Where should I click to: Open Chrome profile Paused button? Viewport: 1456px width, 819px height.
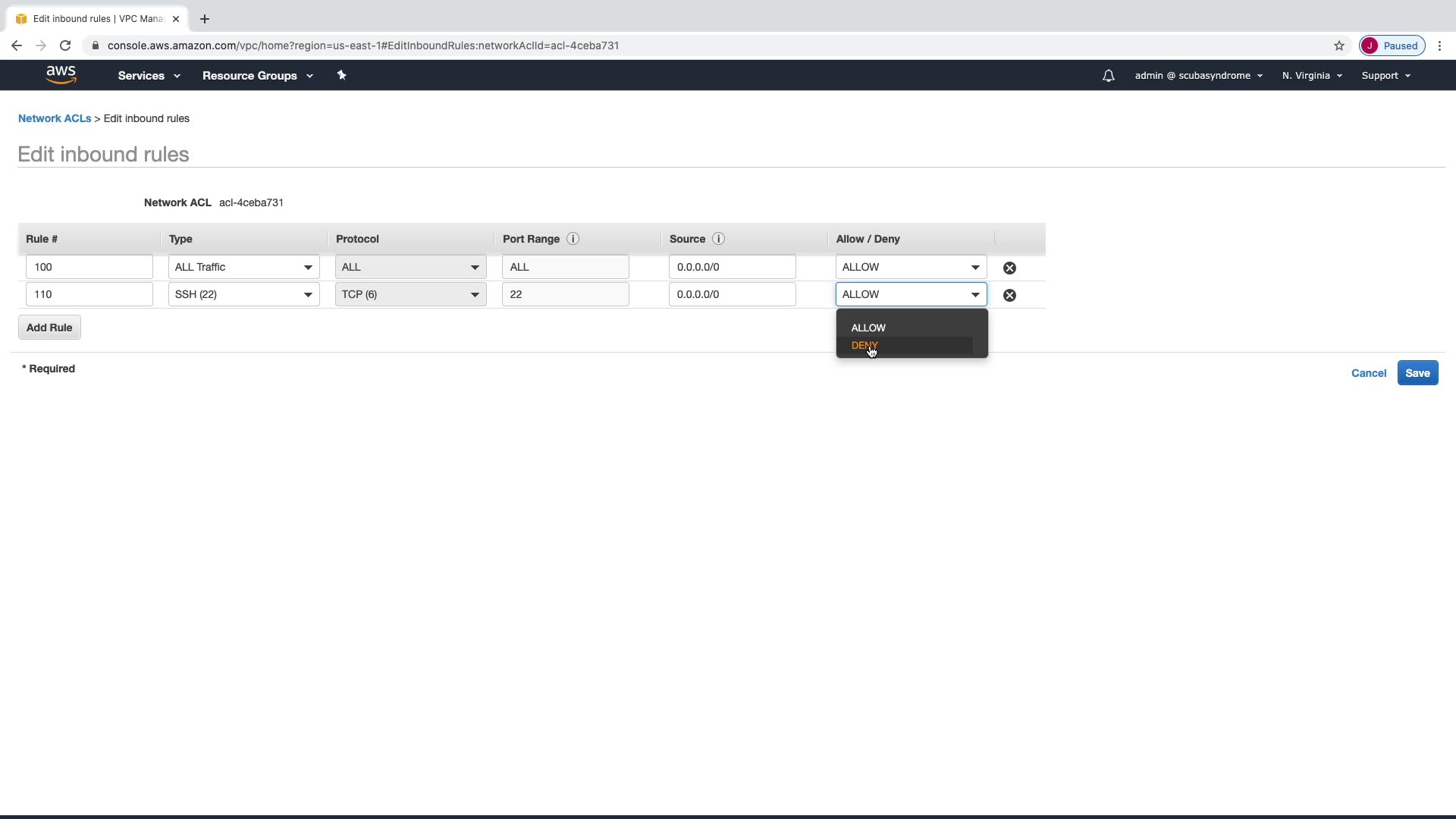[x=1392, y=45]
